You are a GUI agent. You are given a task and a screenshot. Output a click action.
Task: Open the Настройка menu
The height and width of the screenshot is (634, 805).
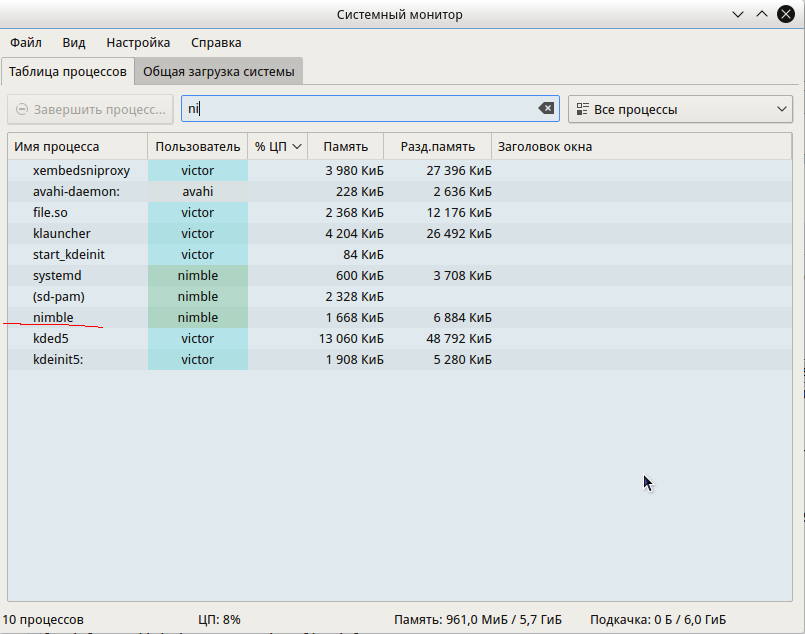click(138, 43)
